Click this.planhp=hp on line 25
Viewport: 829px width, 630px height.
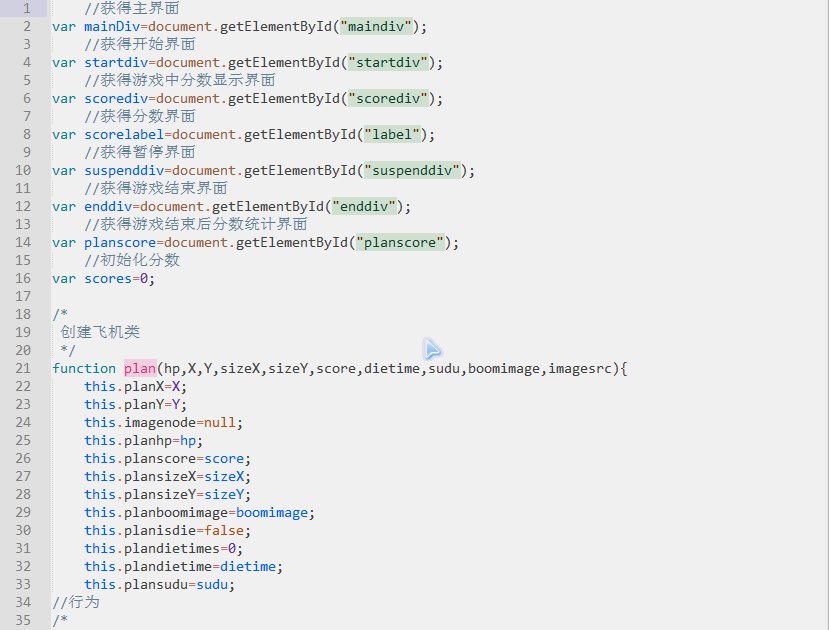pos(140,440)
